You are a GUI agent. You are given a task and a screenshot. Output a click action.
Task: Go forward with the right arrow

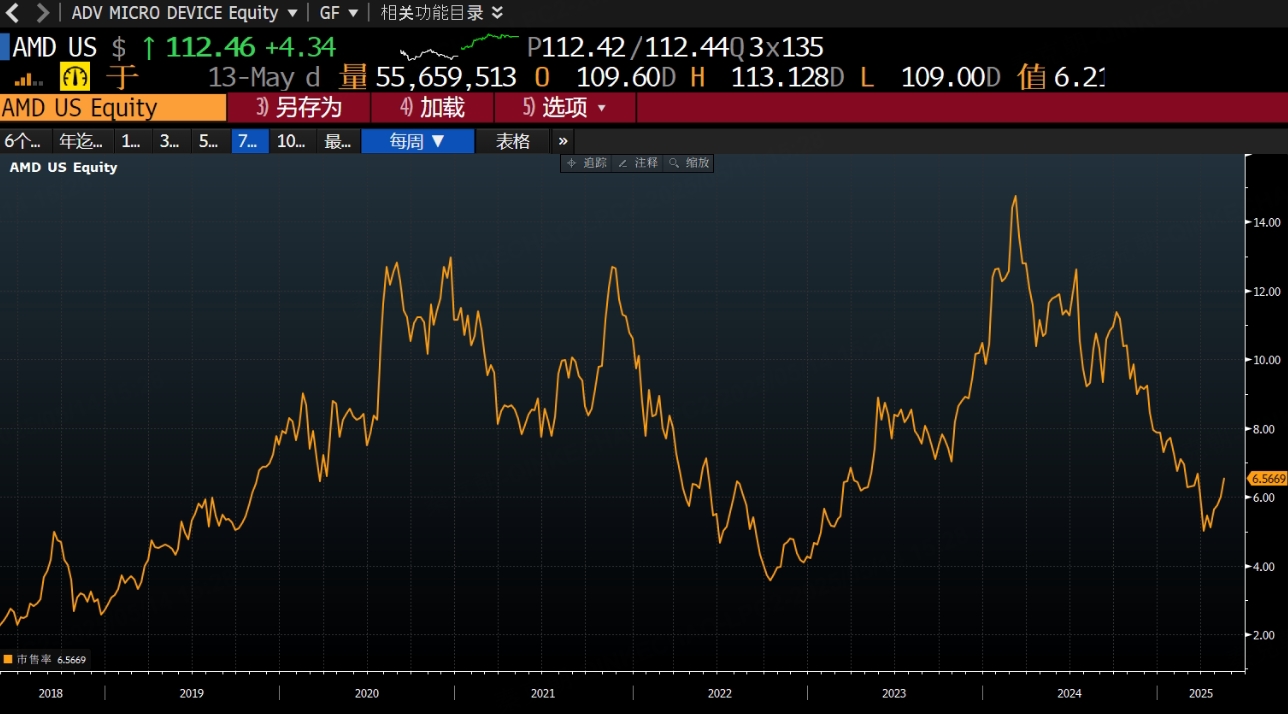click(42, 13)
